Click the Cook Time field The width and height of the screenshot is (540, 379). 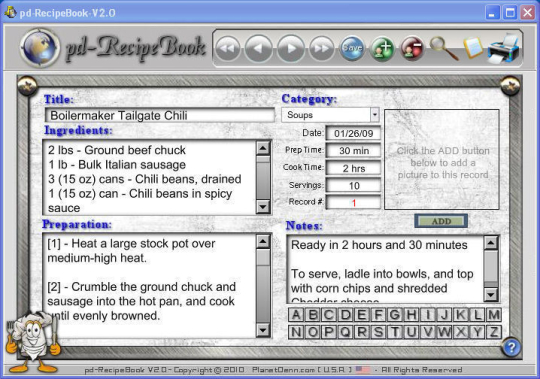pos(353,168)
